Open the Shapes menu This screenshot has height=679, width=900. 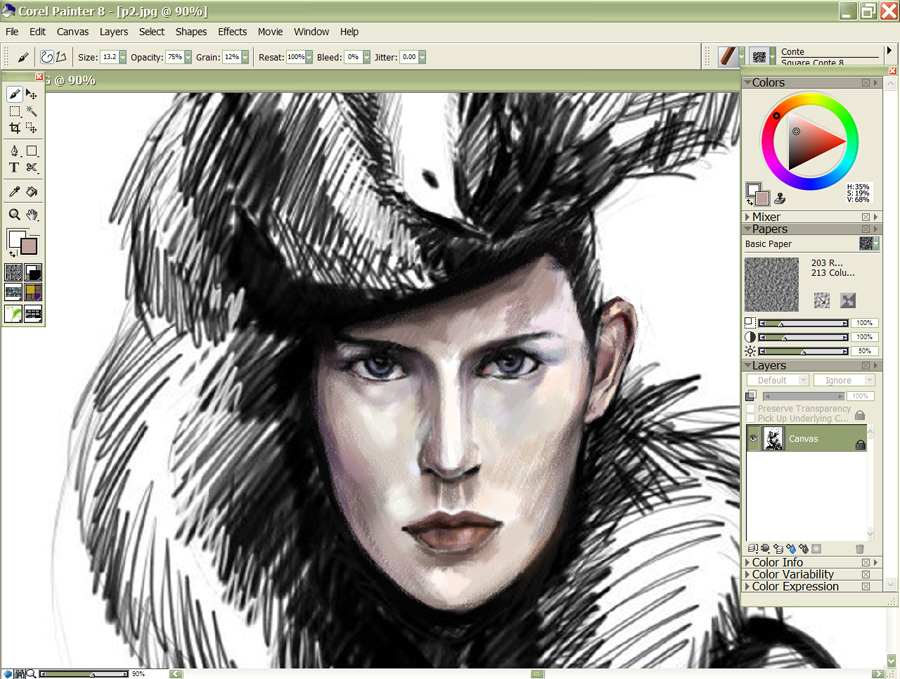191,32
